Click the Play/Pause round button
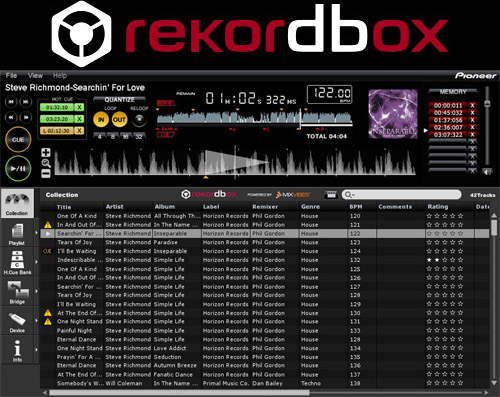 pyautogui.click(x=18, y=169)
